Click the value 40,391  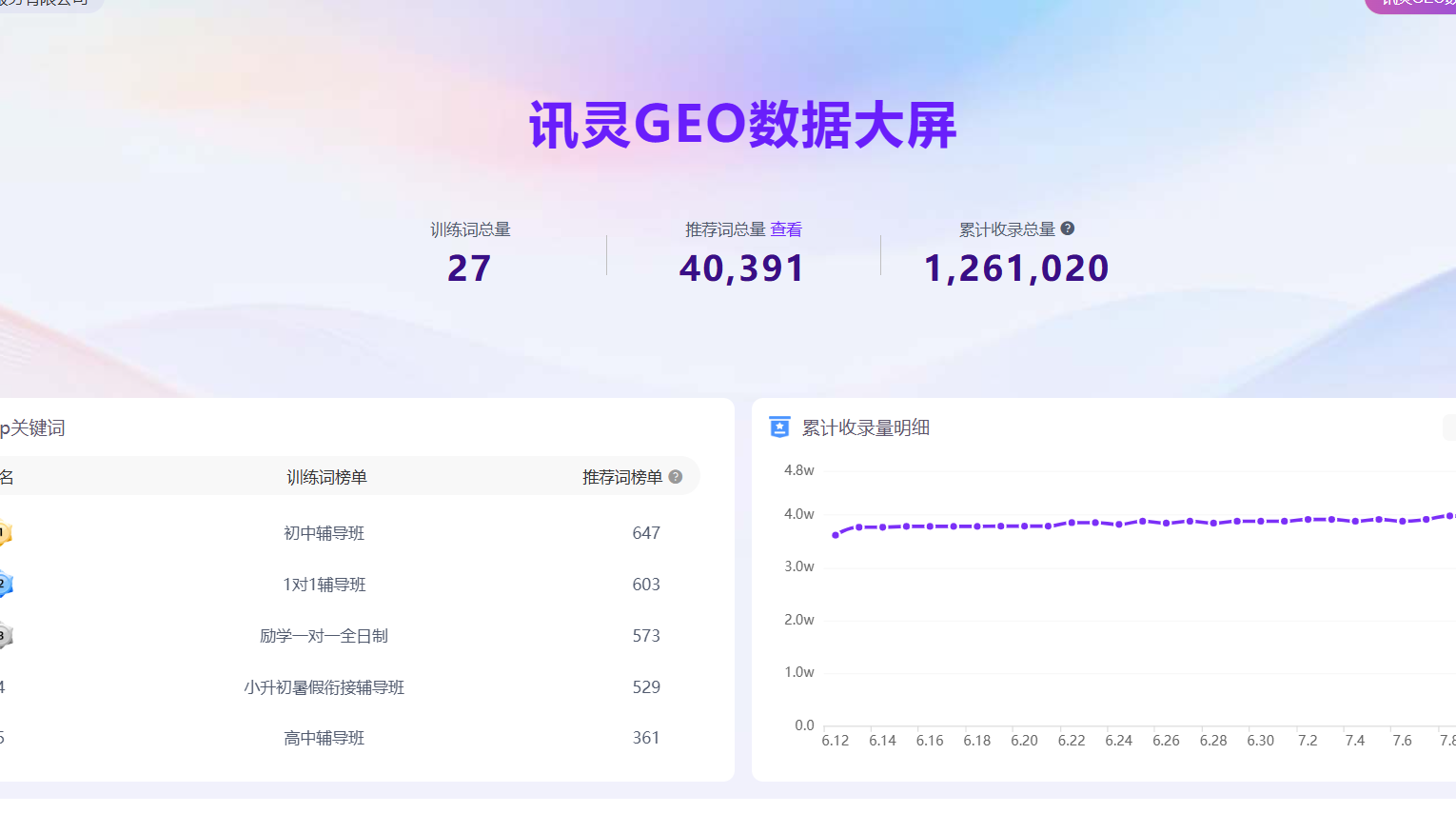tap(742, 268)
